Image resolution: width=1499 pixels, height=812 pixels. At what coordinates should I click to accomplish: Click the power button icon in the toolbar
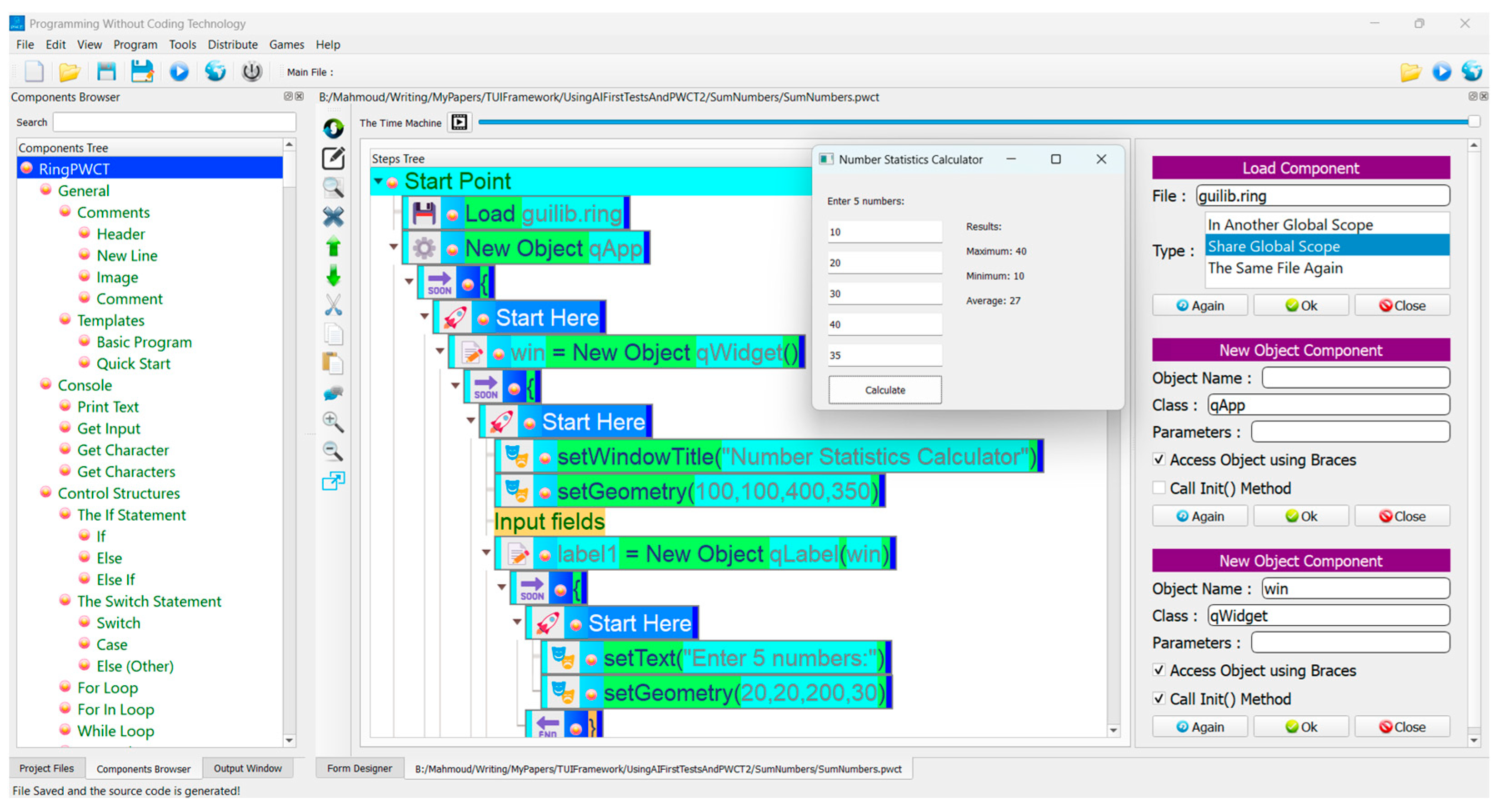(251, 71)
